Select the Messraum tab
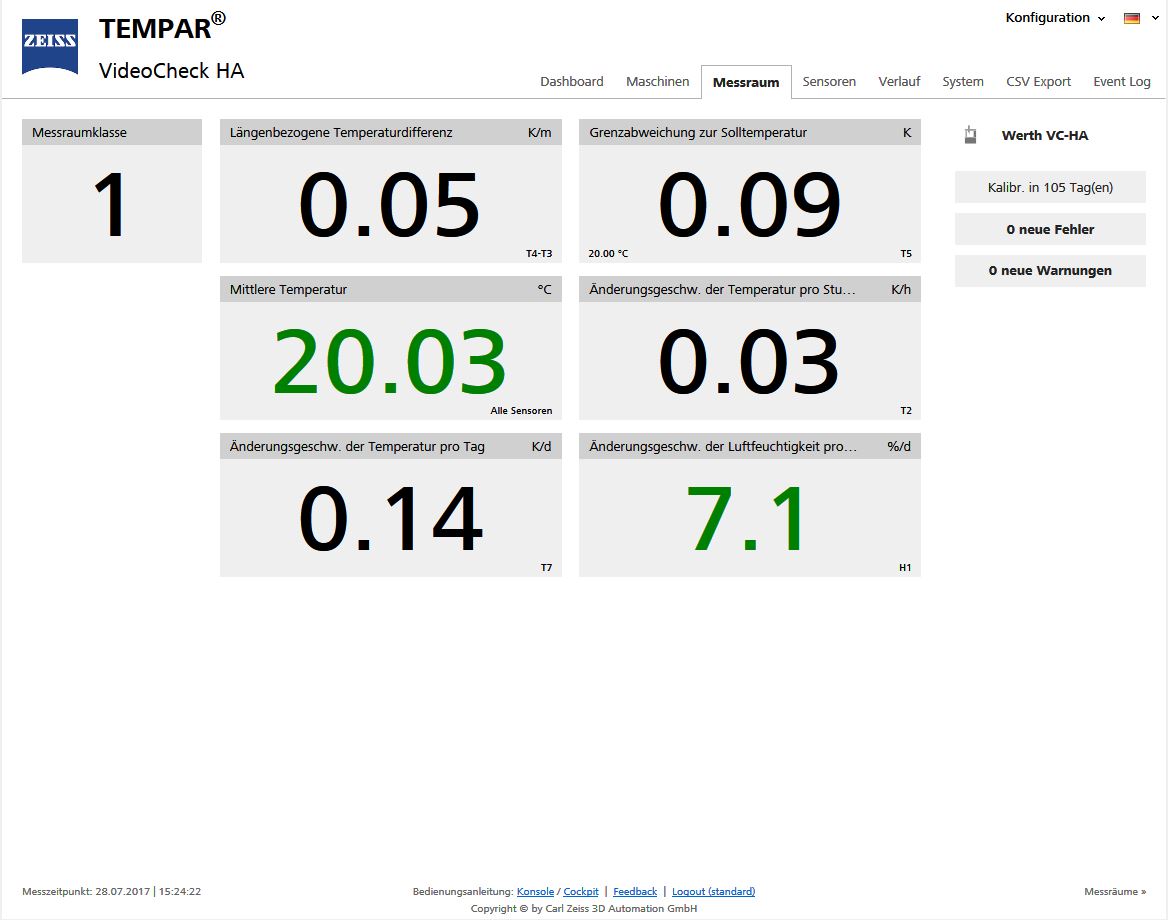This screenshot has width=1168, height=920. [x=746, y=82]
